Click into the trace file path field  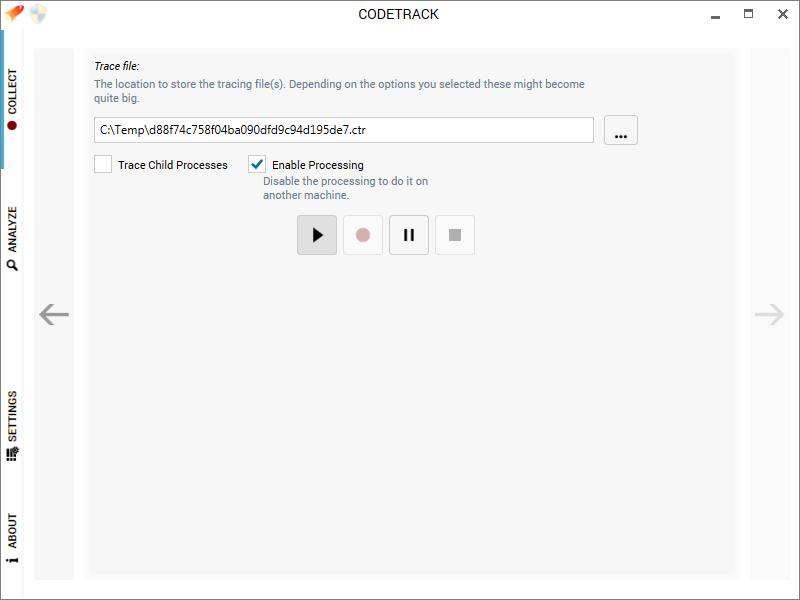point(343,130)
